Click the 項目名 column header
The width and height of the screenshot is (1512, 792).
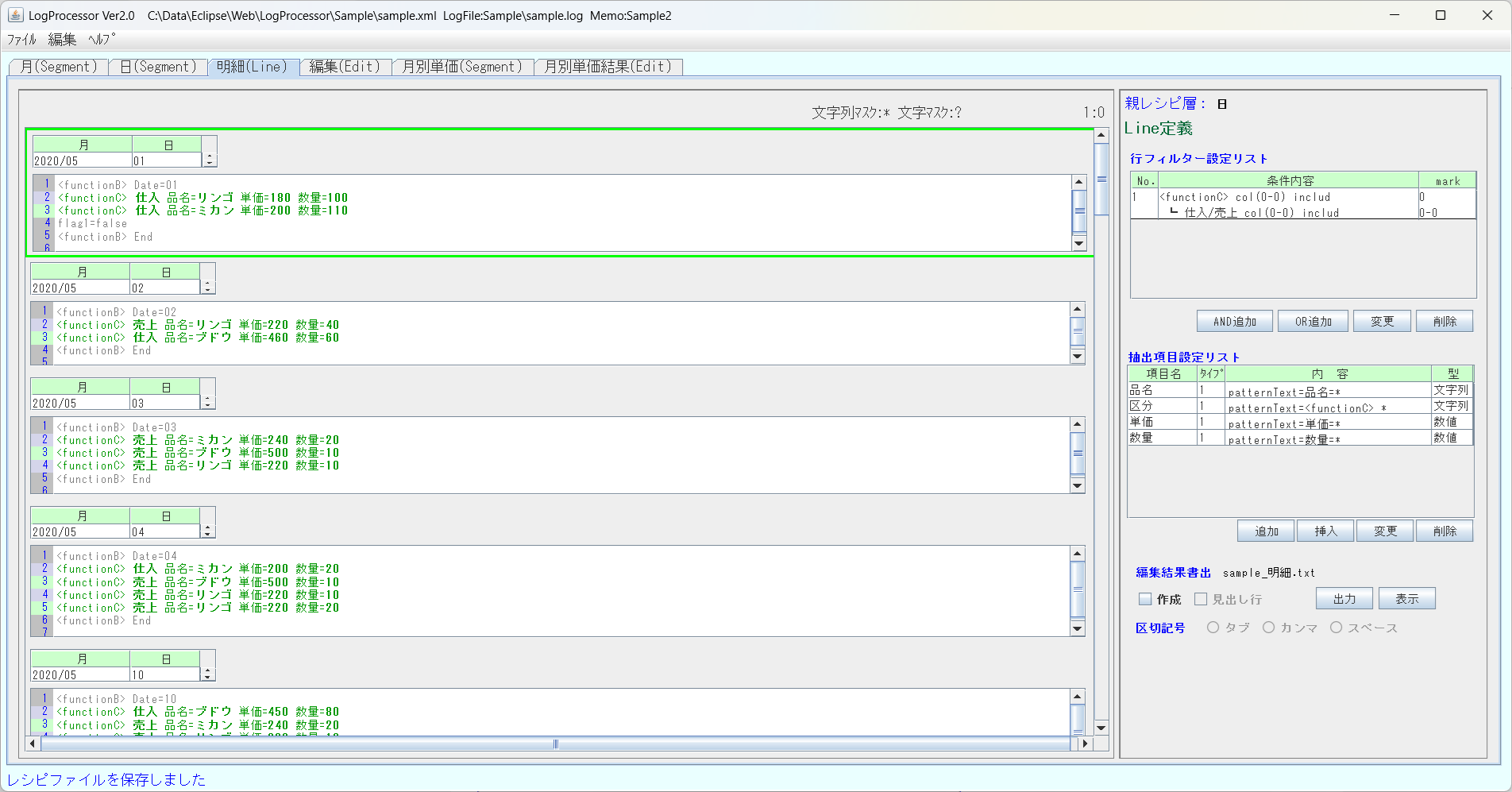(1163, 373)
